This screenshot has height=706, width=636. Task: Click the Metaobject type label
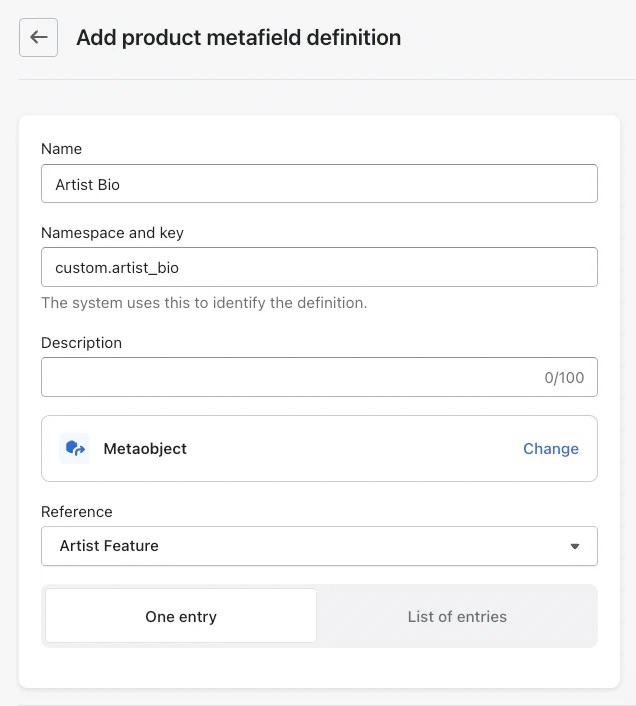(145, 448)
